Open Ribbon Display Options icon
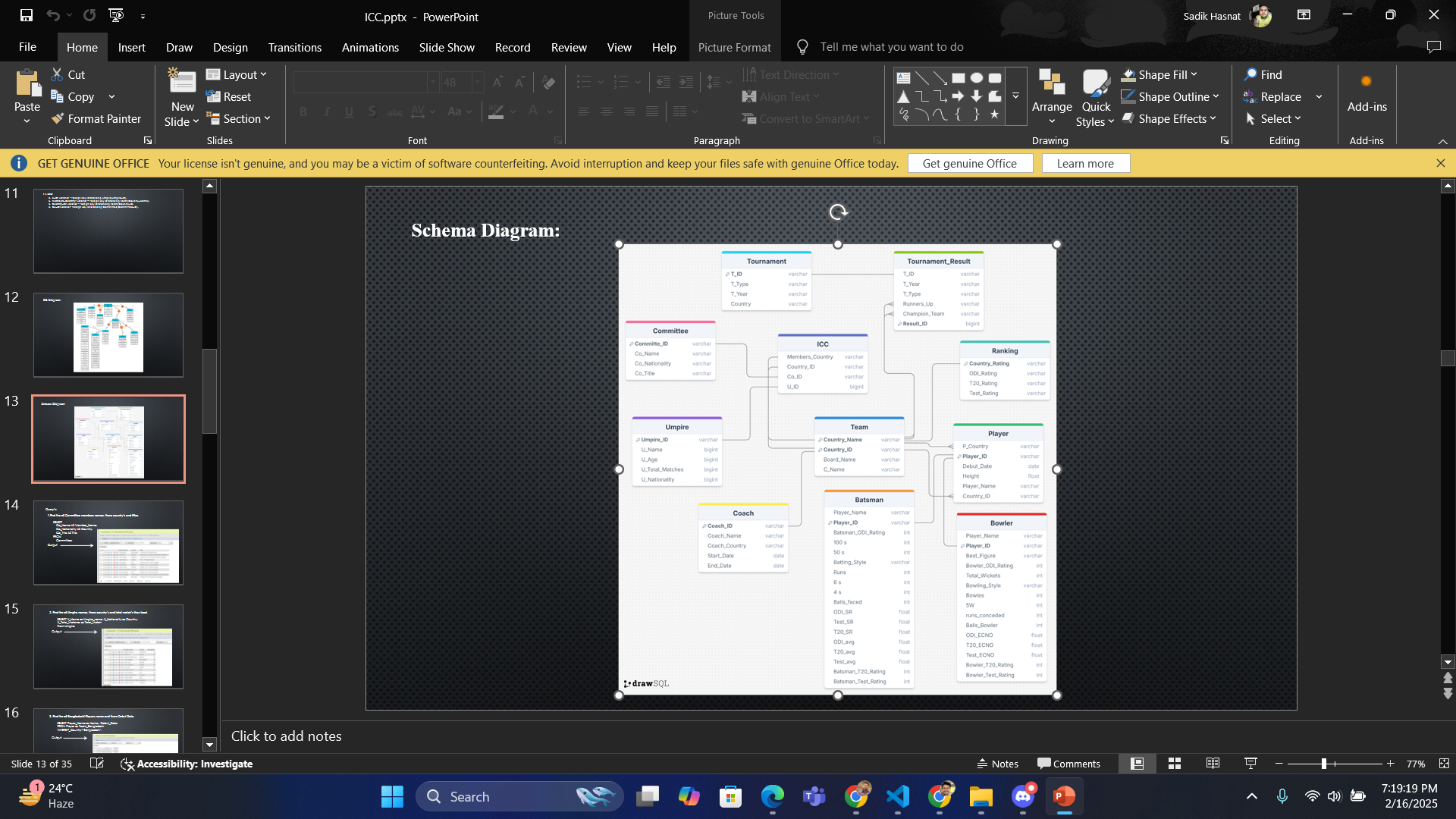The height and width of the screenshot is (819, 1456). pyautogui.click(x=1304, y=15)
